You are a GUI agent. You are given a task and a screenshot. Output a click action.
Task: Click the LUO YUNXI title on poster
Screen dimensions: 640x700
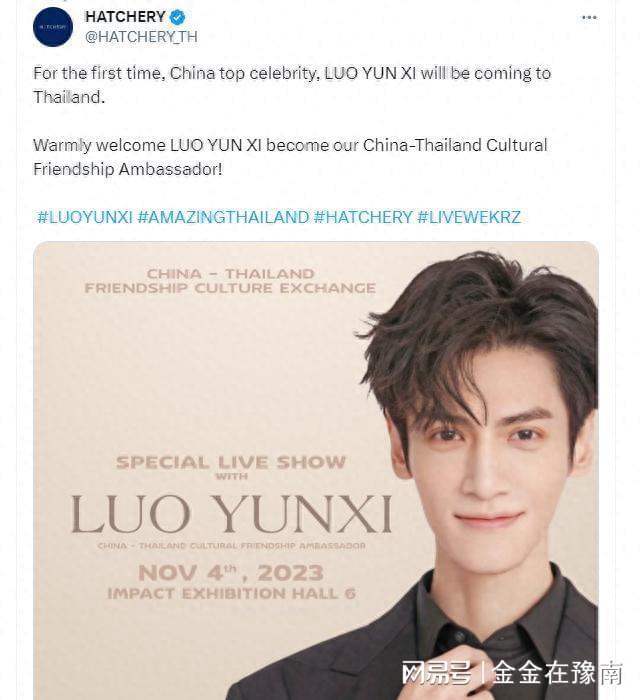[231, 514]
